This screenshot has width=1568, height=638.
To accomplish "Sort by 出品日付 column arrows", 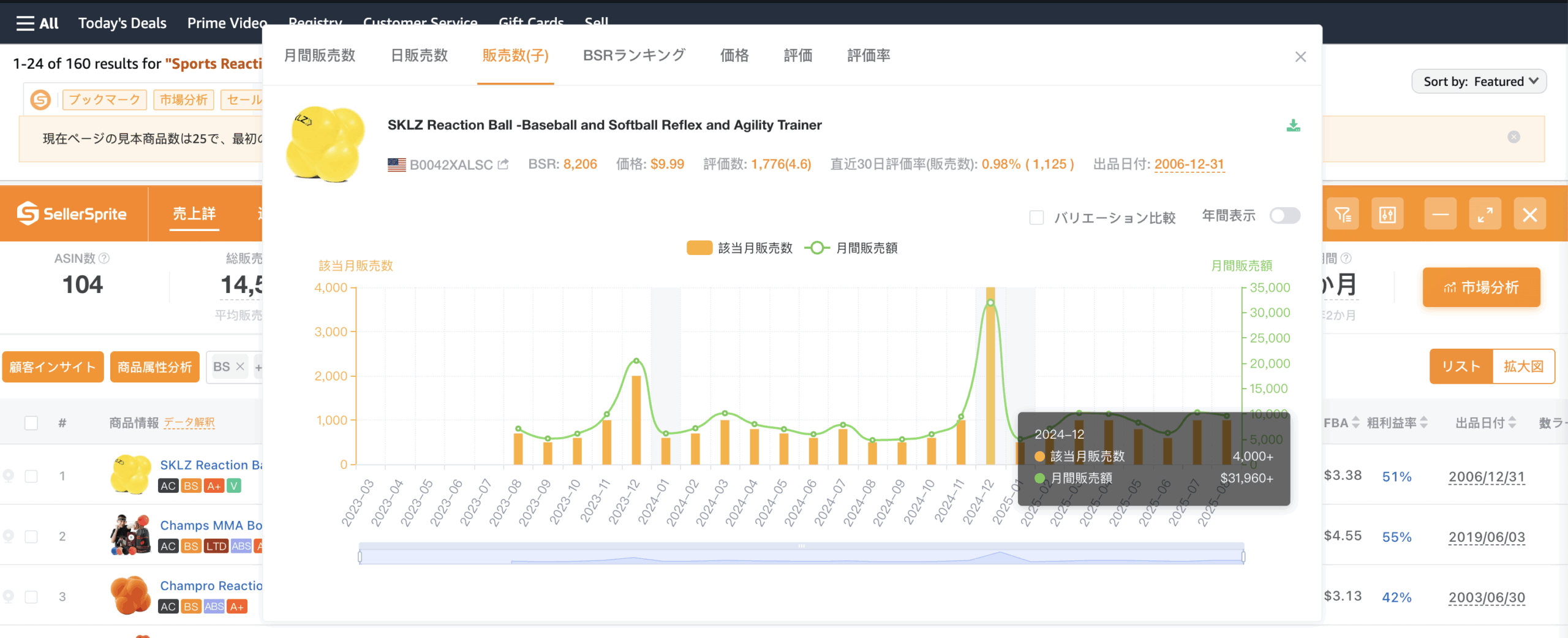I will (1512, 423).
